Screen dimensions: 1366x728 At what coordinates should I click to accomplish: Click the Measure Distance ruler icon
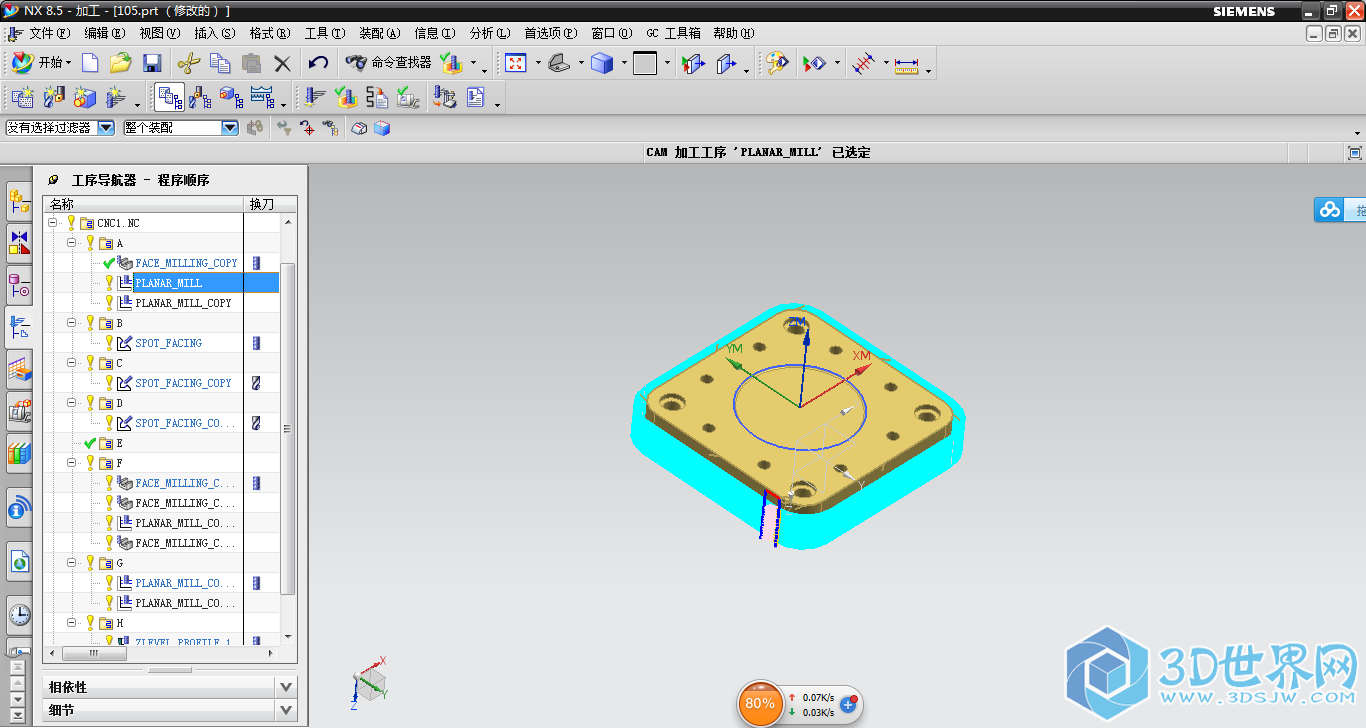907,65
